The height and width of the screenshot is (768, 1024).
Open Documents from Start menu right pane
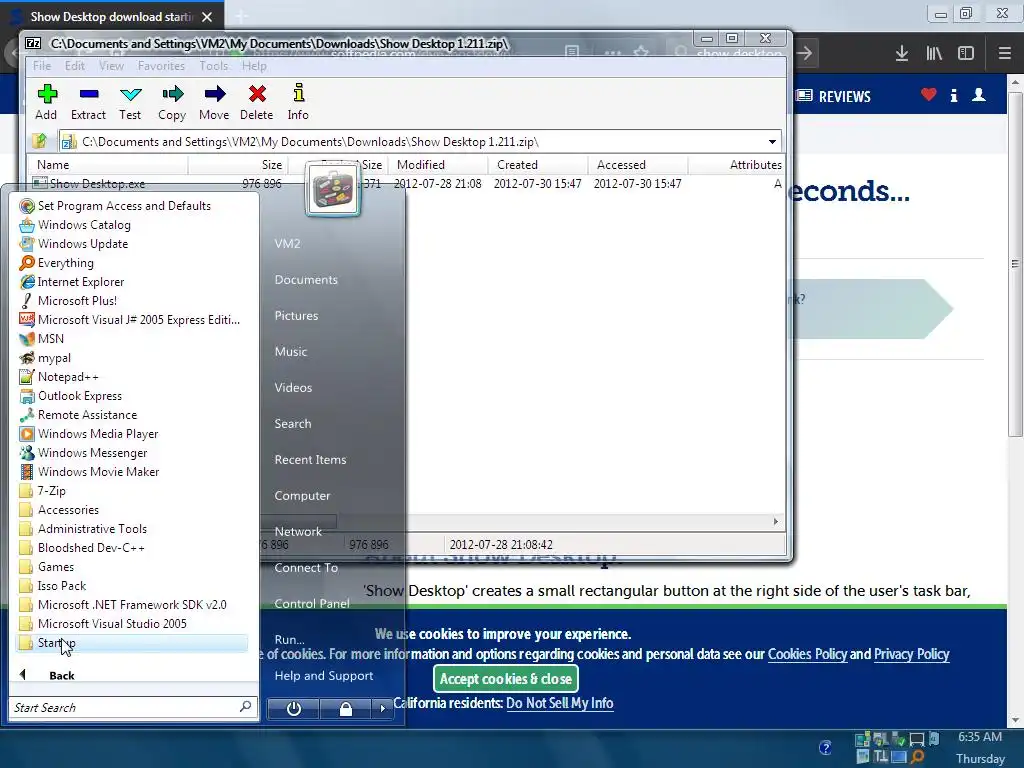pyautogui.click(x=306, y=280)
